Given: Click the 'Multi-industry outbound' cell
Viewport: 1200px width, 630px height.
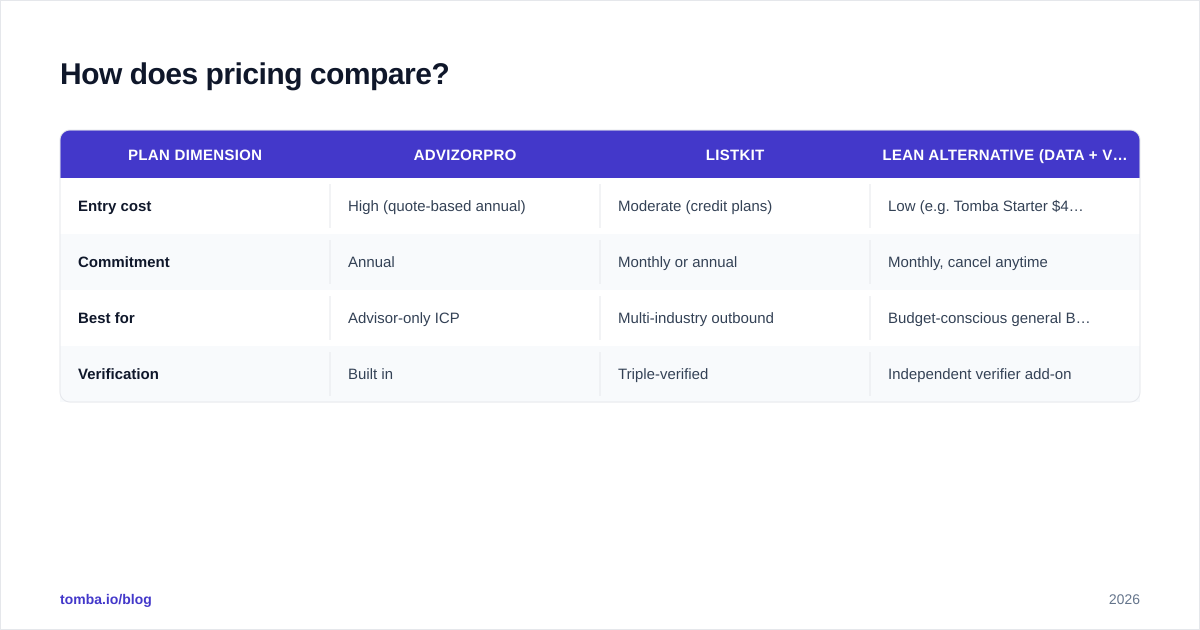Looking at the screenshot, I should tap(735, 318).
